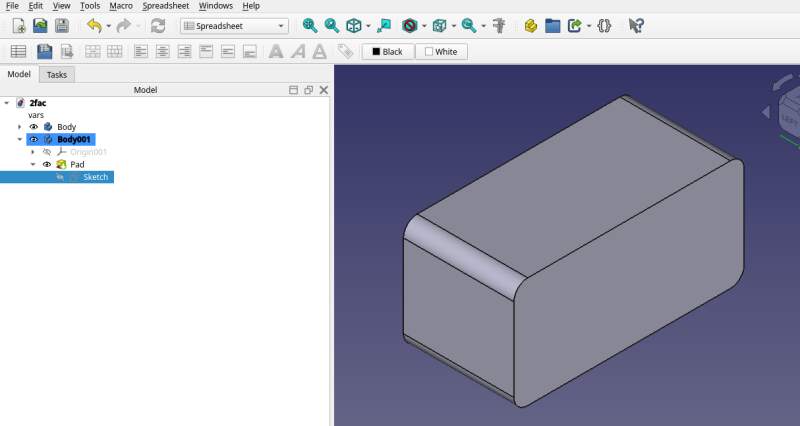Create a new document
800x426 pixels.
coord(19,26)
